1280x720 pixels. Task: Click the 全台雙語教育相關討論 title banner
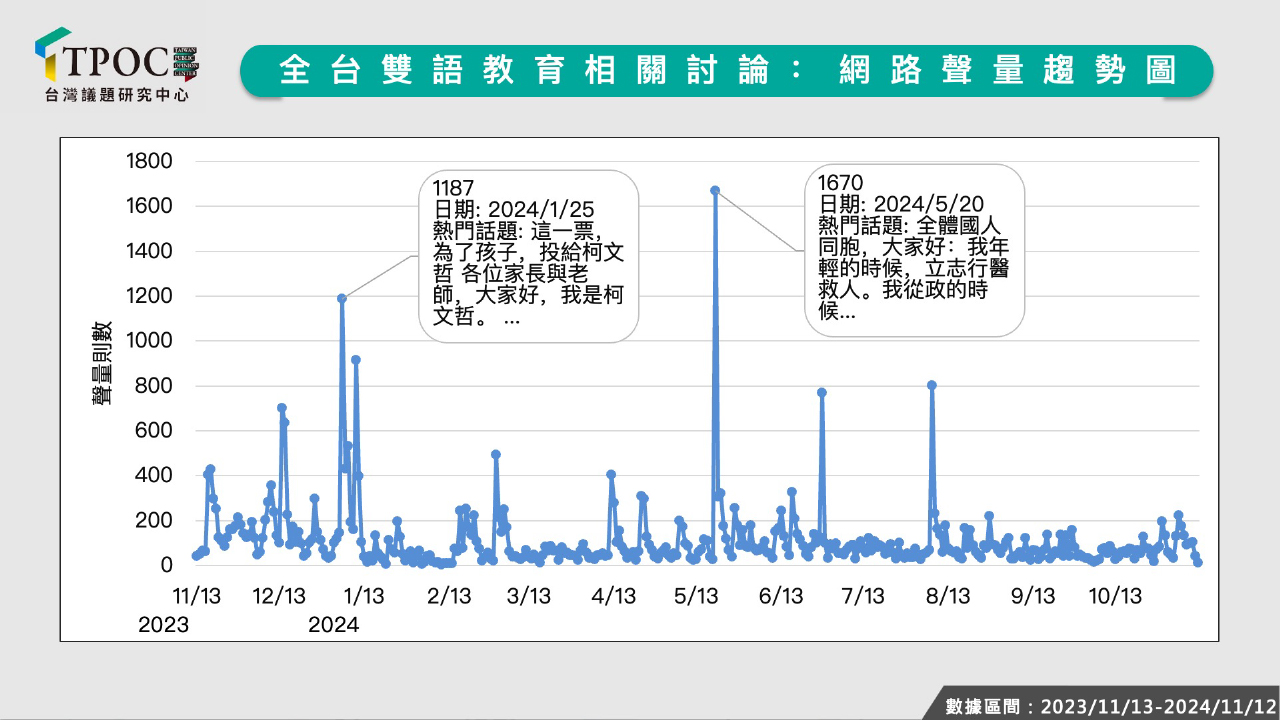pyautogui.click(x=726, y=70)
